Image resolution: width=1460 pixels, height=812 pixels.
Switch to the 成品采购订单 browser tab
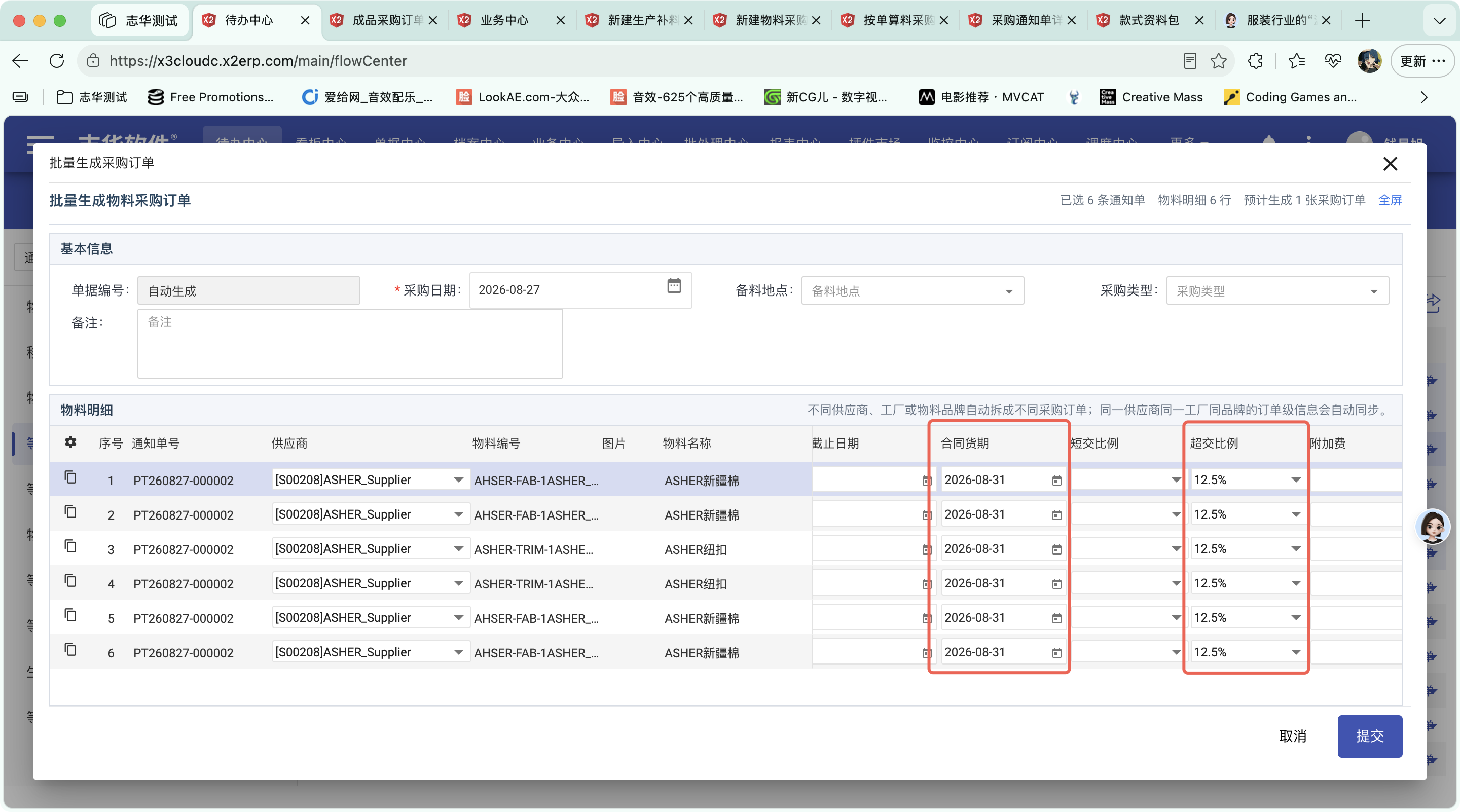385,20
